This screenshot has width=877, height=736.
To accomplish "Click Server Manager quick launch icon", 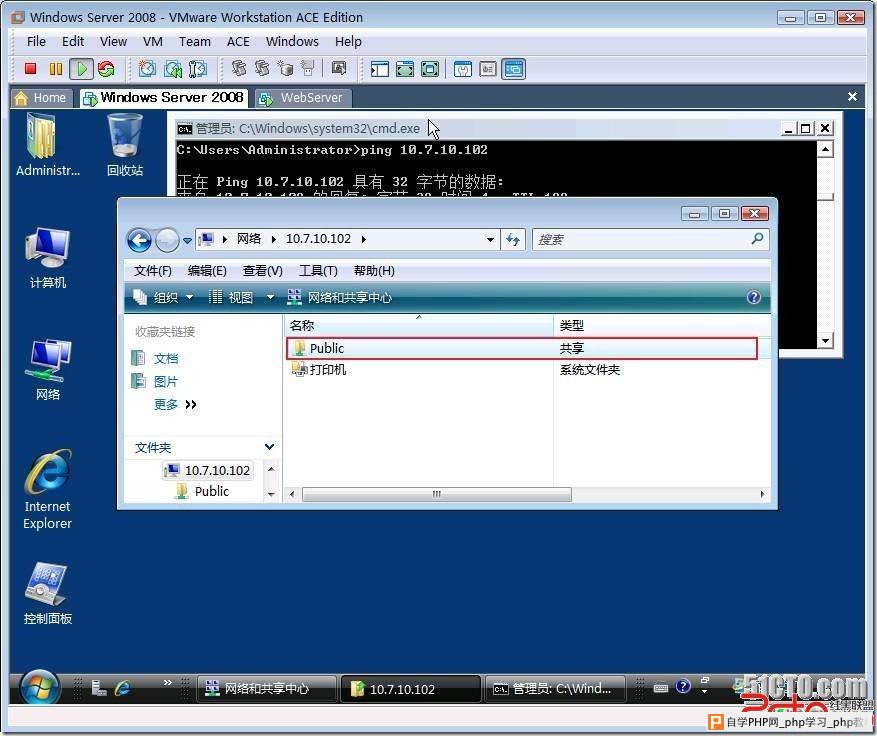I will [98, 688].
